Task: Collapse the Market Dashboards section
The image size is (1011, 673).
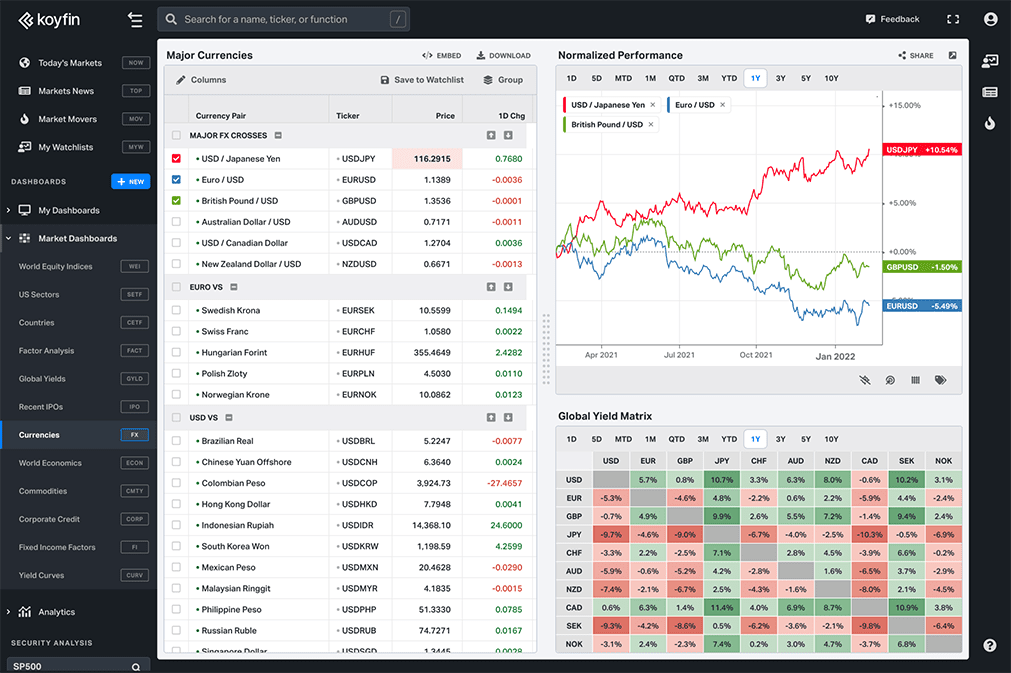Action: 9,239
